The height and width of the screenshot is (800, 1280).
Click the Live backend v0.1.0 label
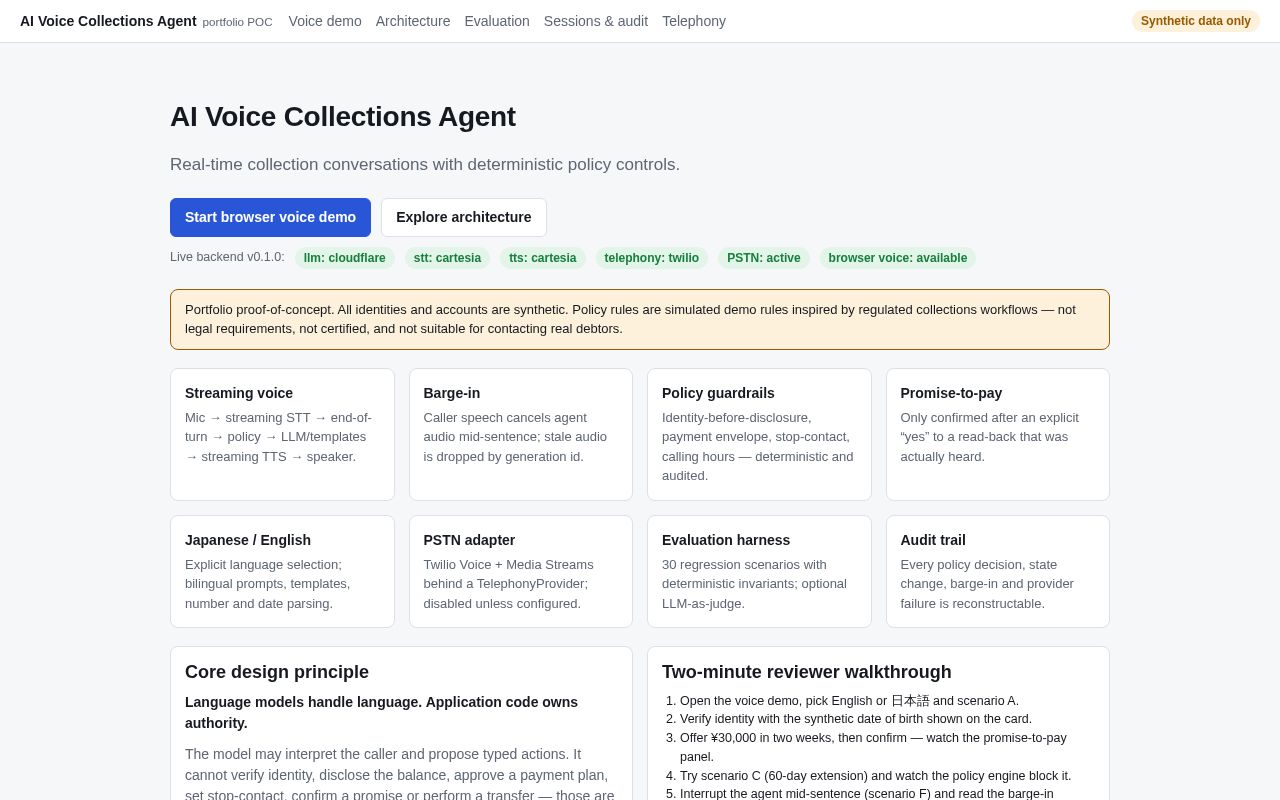click(227, 257)
